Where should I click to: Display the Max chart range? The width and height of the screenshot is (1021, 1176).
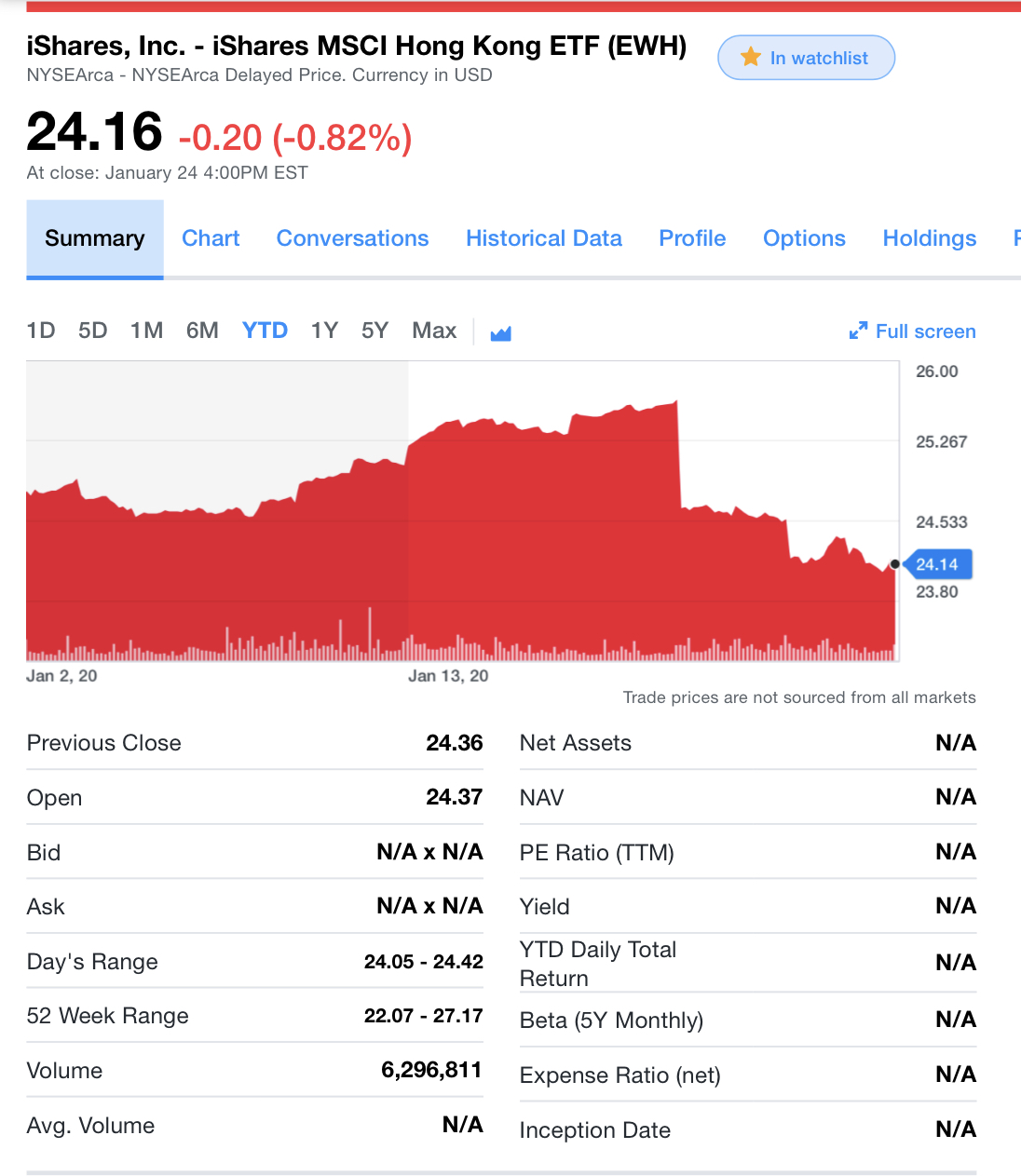(434, 331)
